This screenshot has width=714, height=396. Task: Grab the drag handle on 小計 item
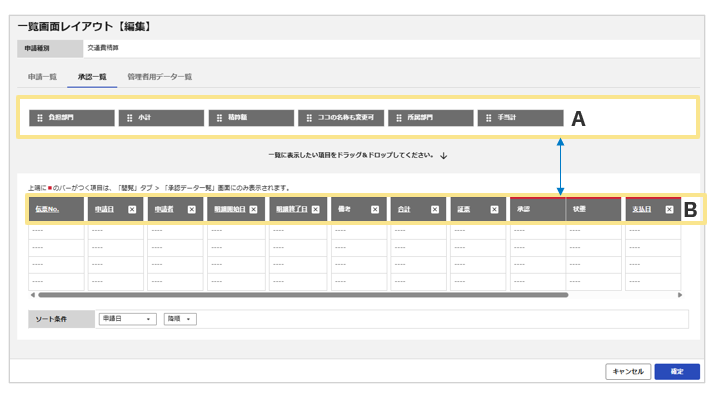pyautogui.click(x=129, y=118)
